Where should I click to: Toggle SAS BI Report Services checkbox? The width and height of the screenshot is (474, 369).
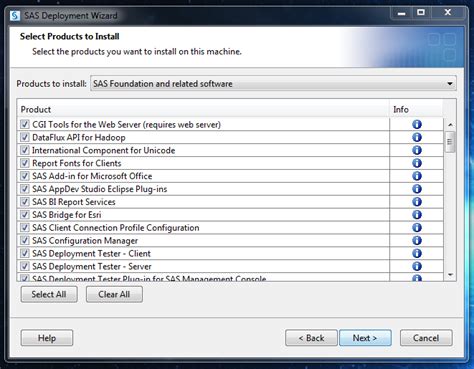click(x=25, y=202)
